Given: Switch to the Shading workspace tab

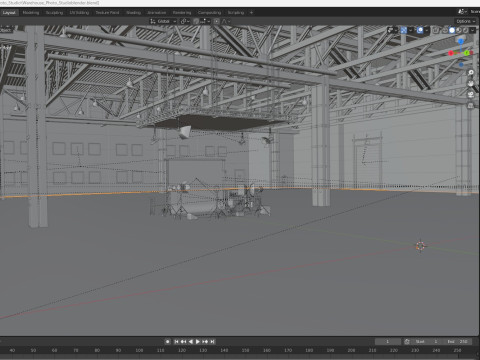Looking at the screenshot, I should (x=133, y=12).
